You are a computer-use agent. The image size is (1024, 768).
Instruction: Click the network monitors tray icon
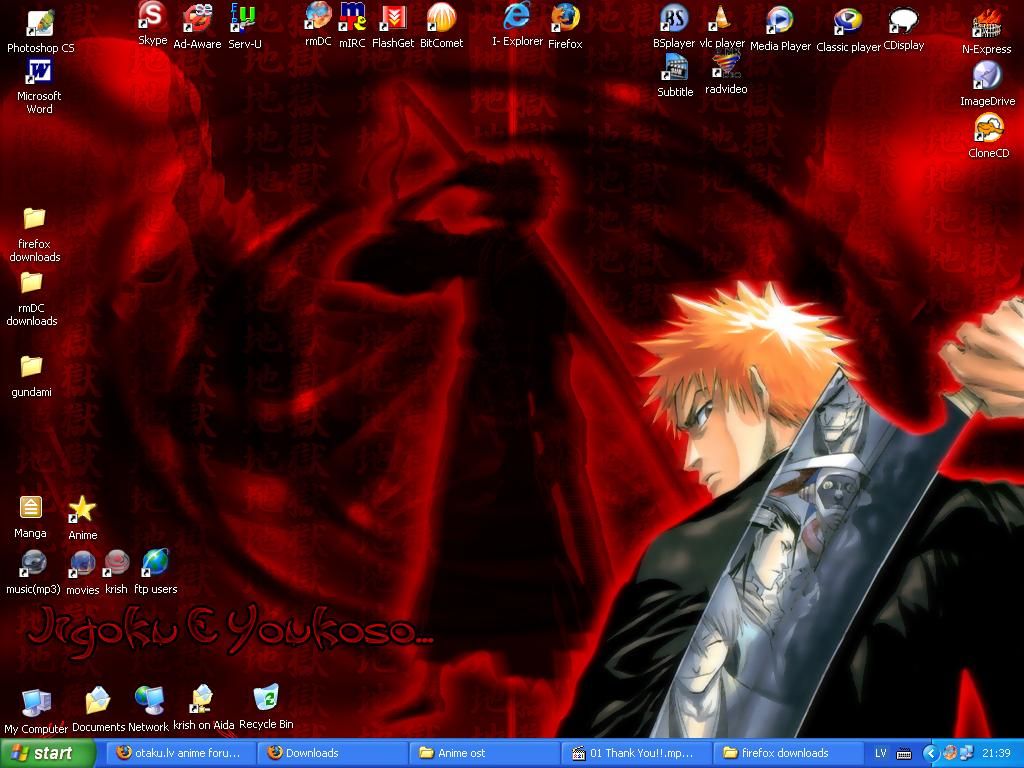coord(967,754)
